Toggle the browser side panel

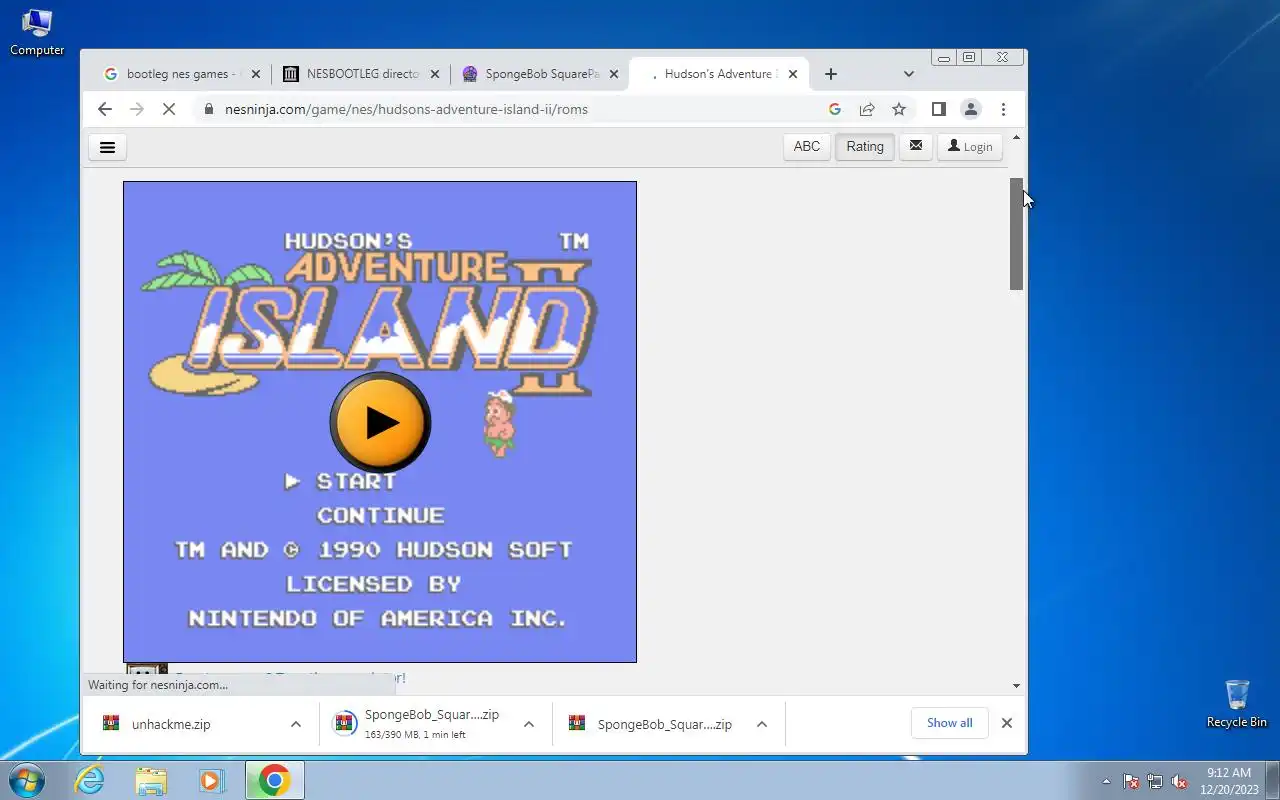(938, 109)
